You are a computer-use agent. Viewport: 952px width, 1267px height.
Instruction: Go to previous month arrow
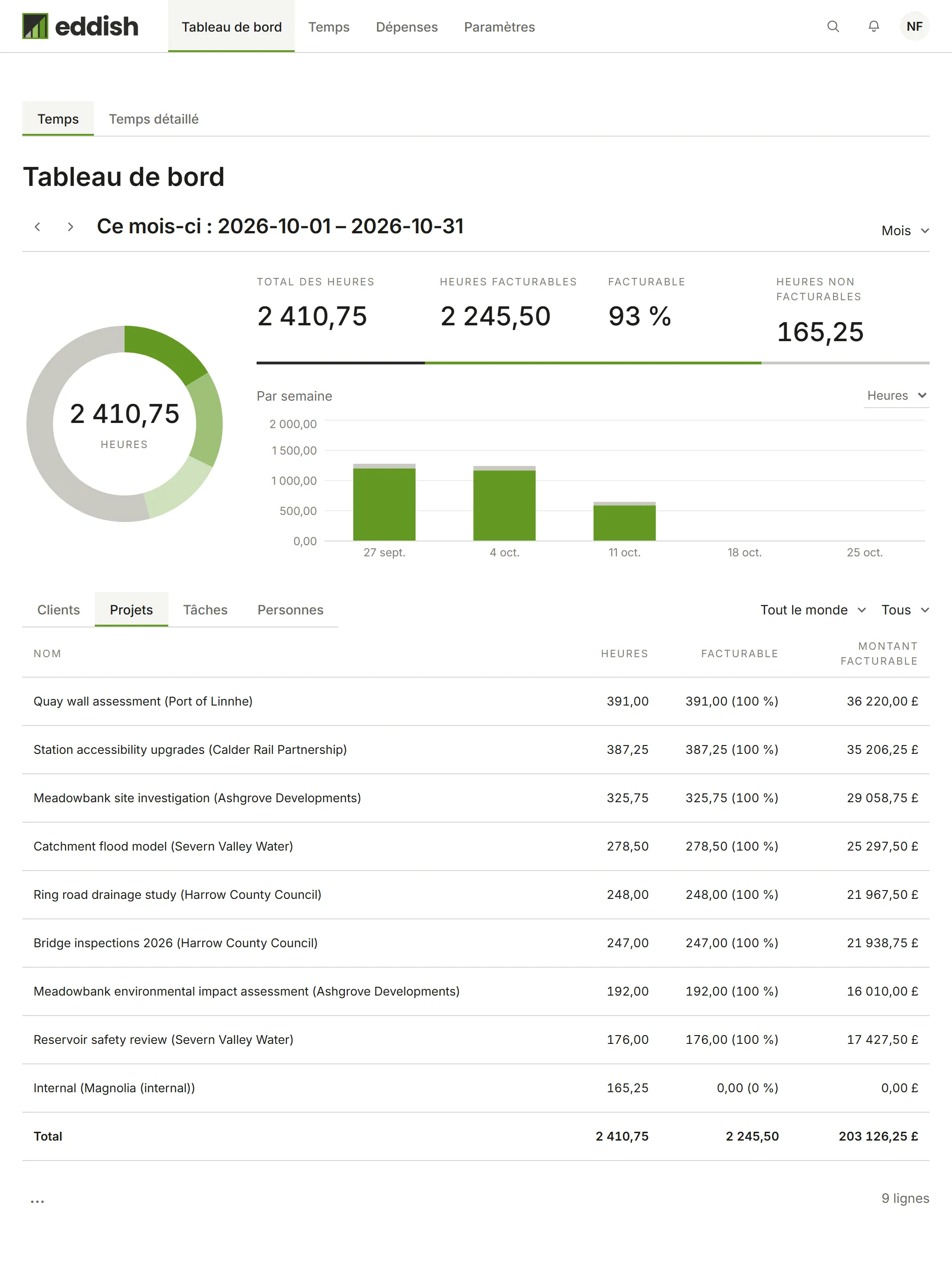pyautogui.click(x=38, y=227)
